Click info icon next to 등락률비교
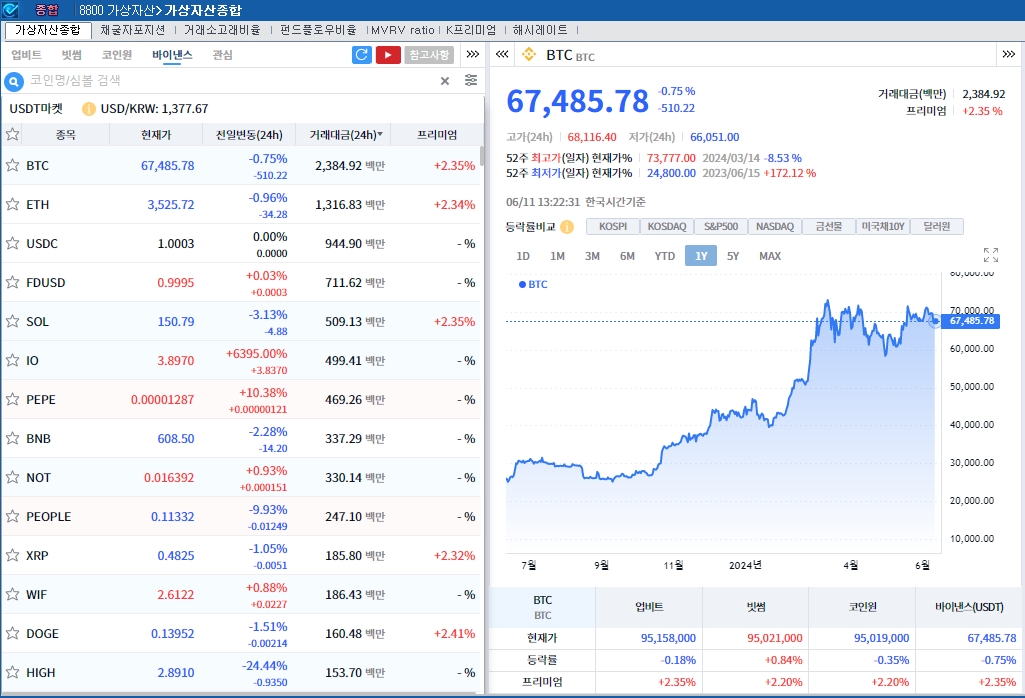 click(x=567, y=227)
